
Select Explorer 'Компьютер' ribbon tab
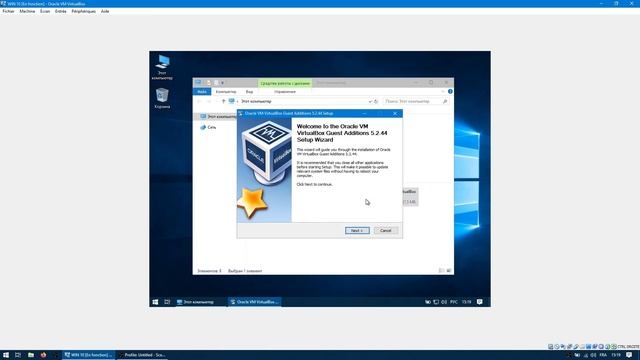coord(226,92)
